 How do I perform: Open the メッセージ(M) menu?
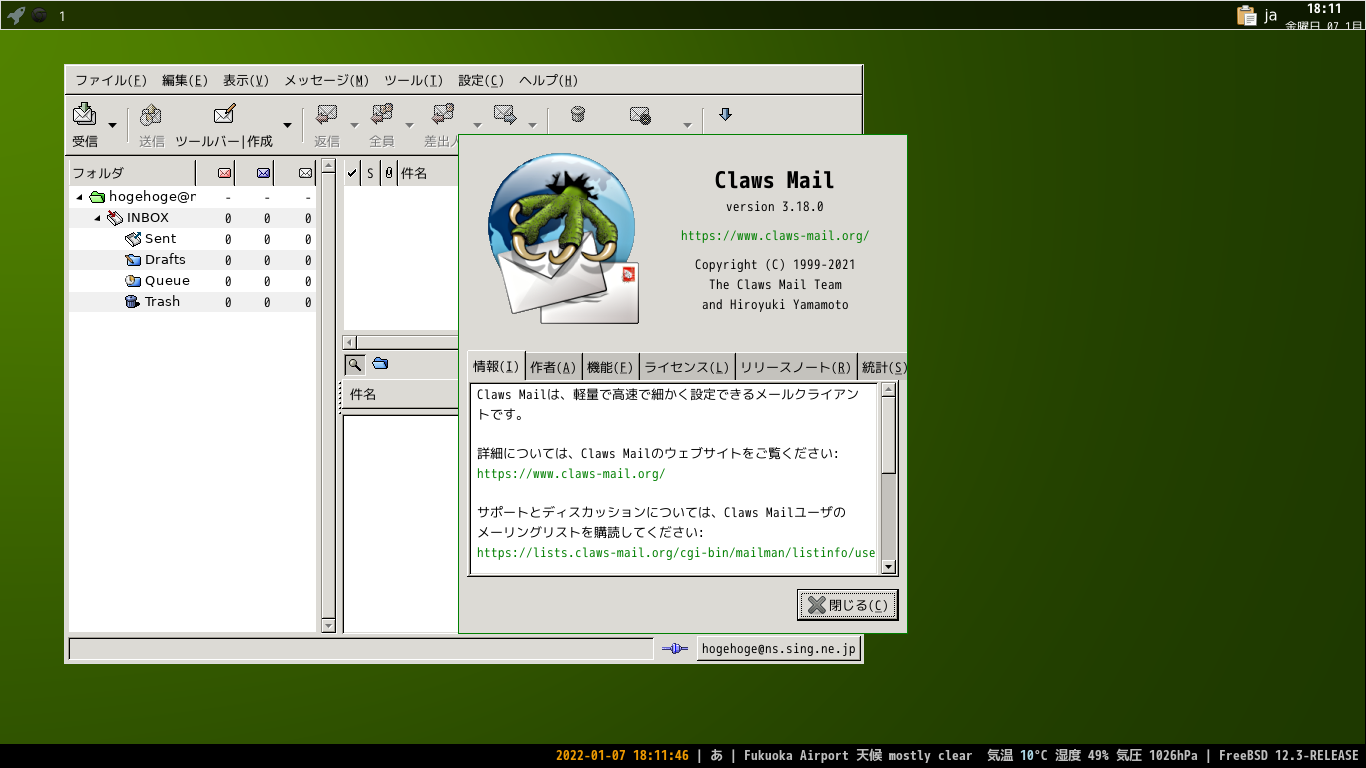pyautogui.click(x=327, y=81)
